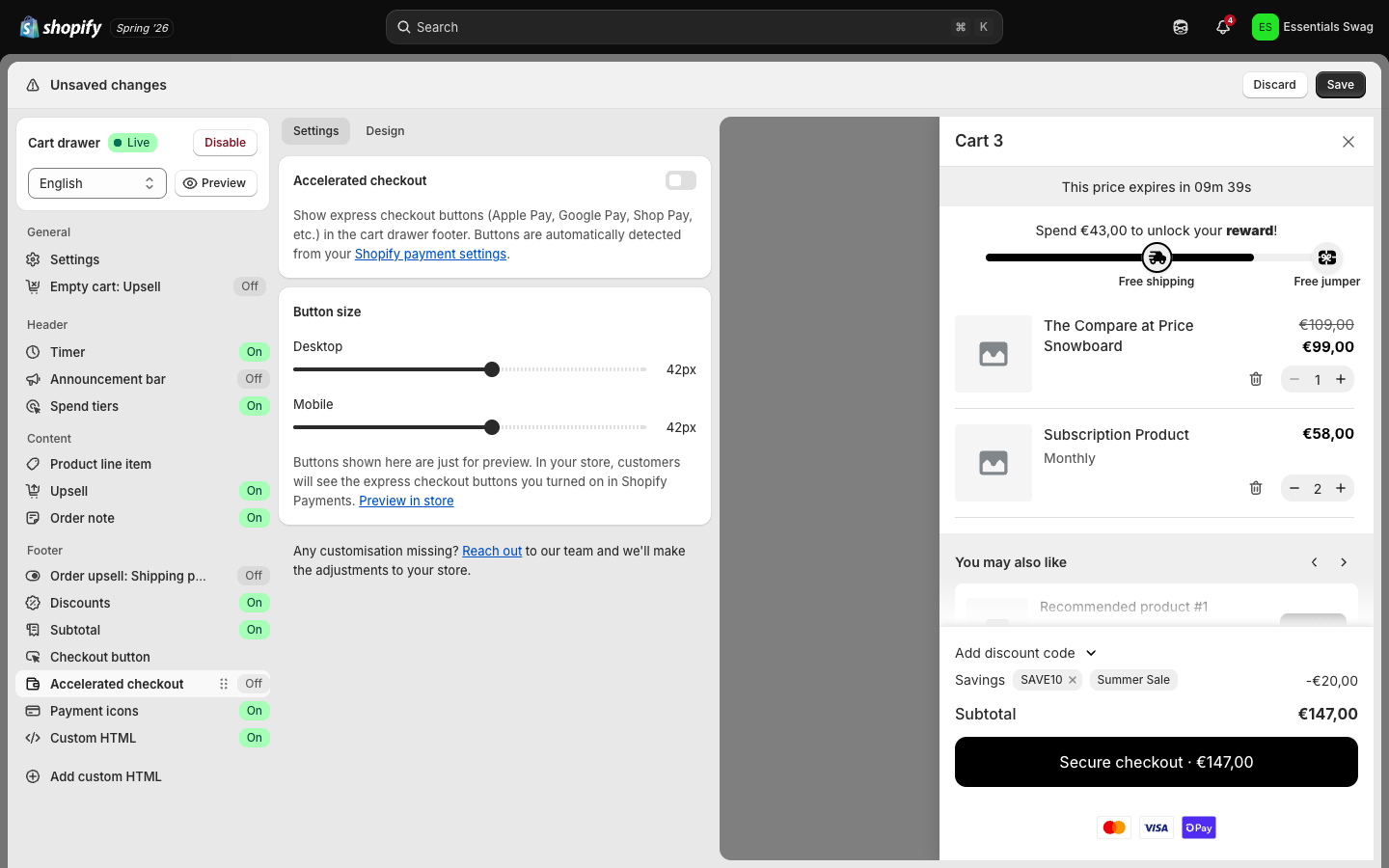Screen dimensions: 1389x868
Task: Click the Free jumper gift milestone icon
Action: tap(1327, 258)
